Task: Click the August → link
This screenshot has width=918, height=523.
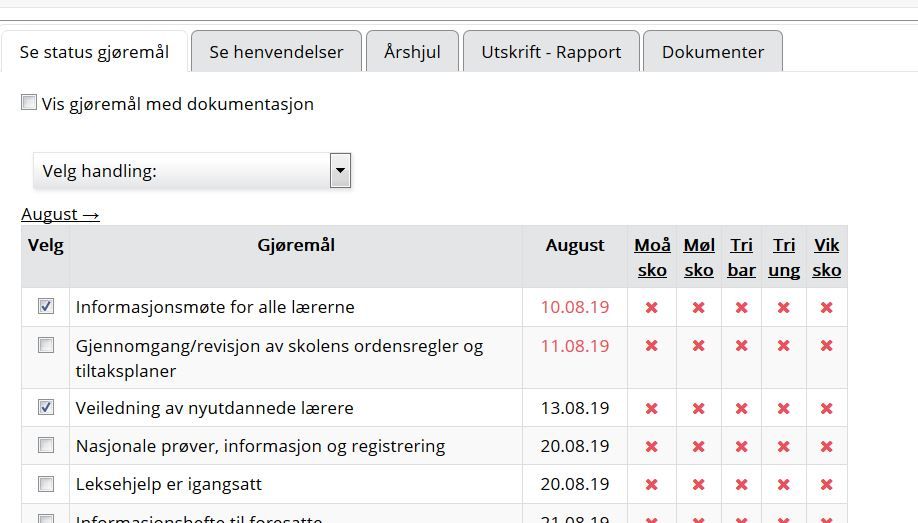Action: tap(60, 214)
